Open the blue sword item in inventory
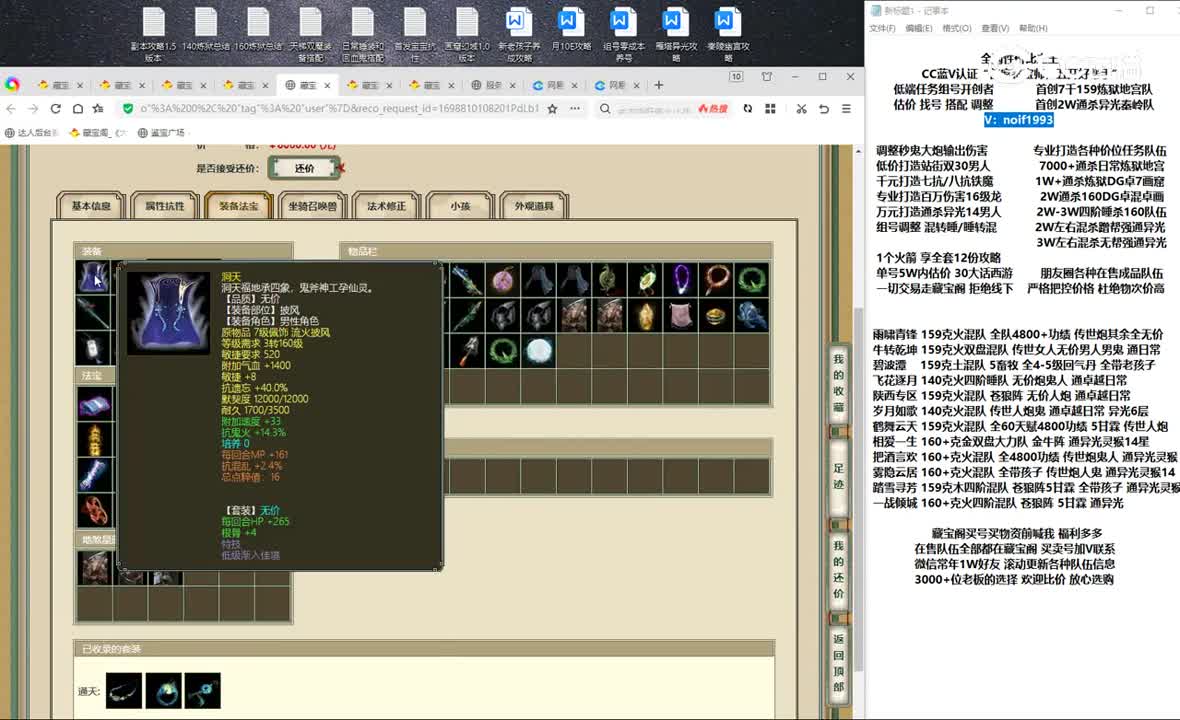This screenshot has width=1180, height=720. (x=467, y=280)
